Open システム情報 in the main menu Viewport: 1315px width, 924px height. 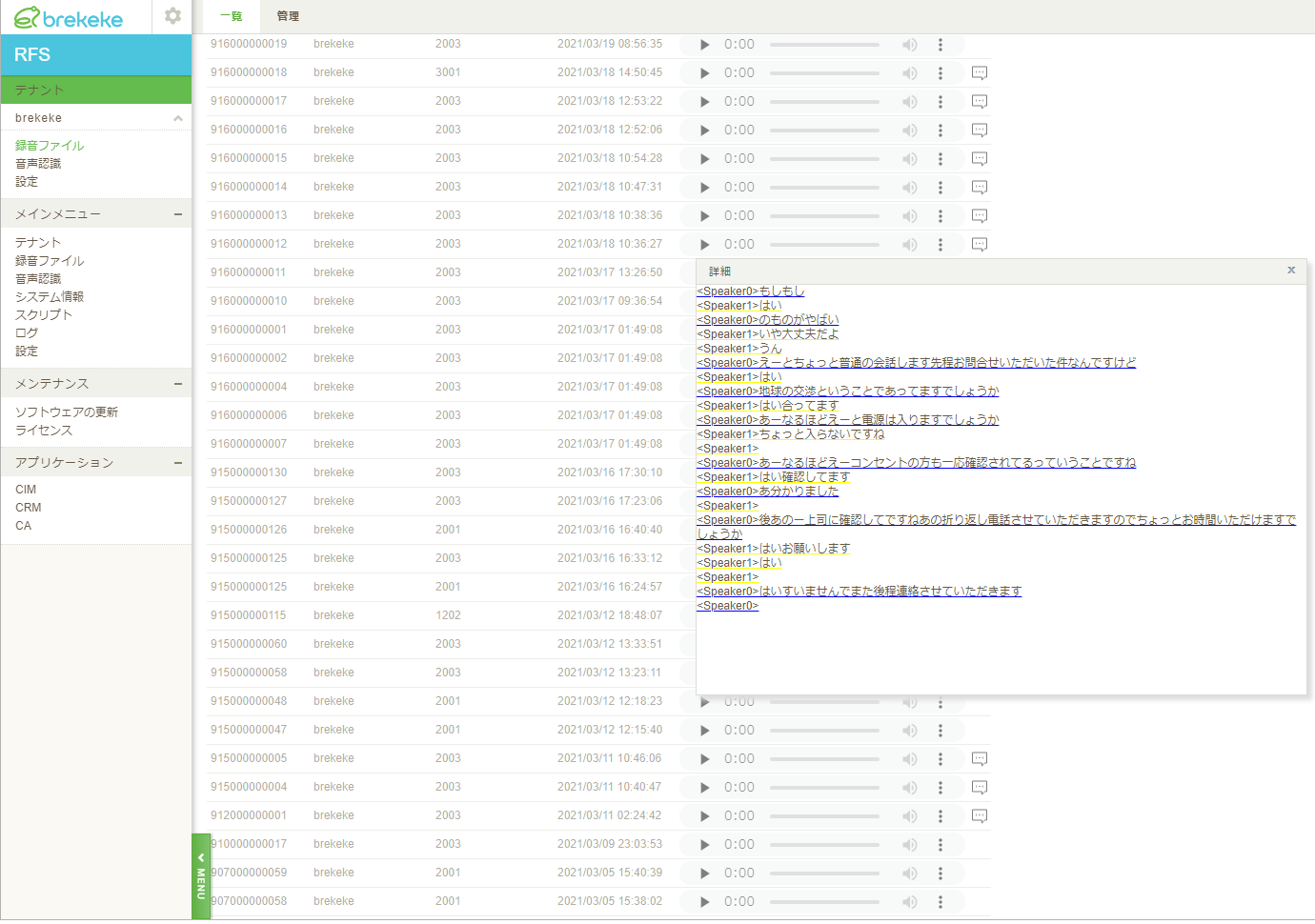pyautogui.click(x=50, y=296)
